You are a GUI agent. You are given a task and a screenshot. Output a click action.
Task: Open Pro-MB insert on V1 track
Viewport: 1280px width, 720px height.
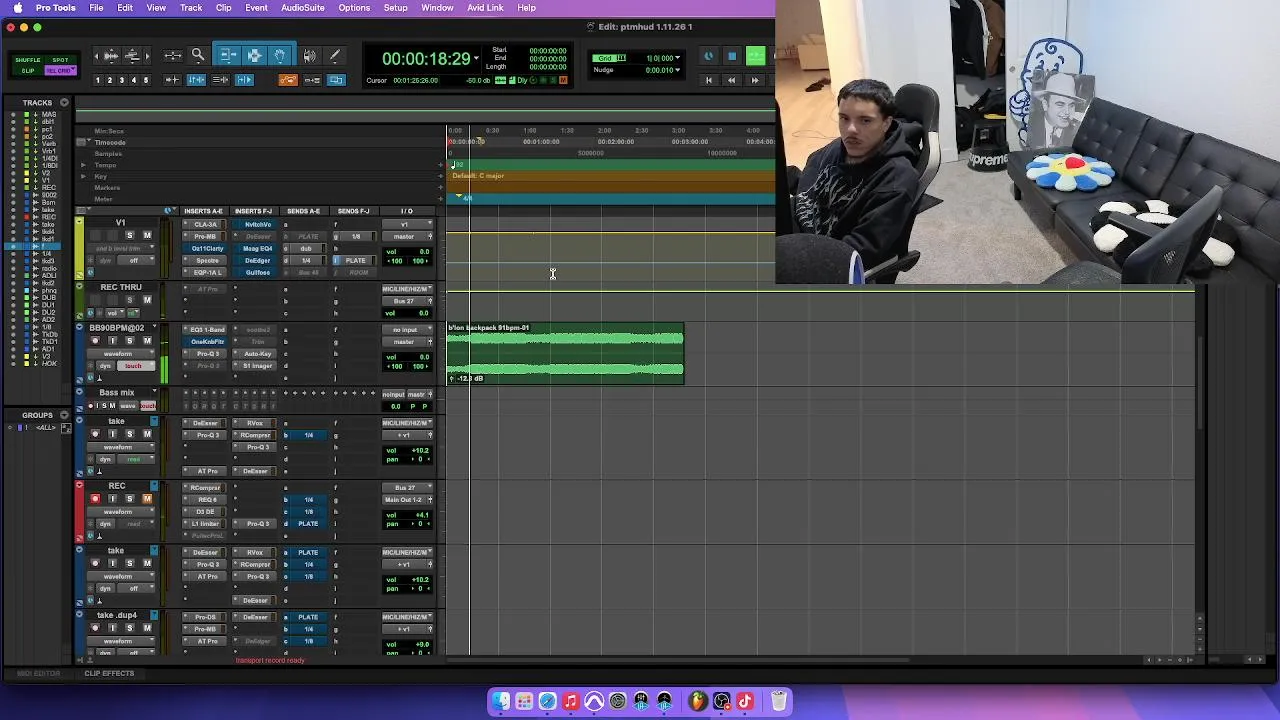coord(206,237)
